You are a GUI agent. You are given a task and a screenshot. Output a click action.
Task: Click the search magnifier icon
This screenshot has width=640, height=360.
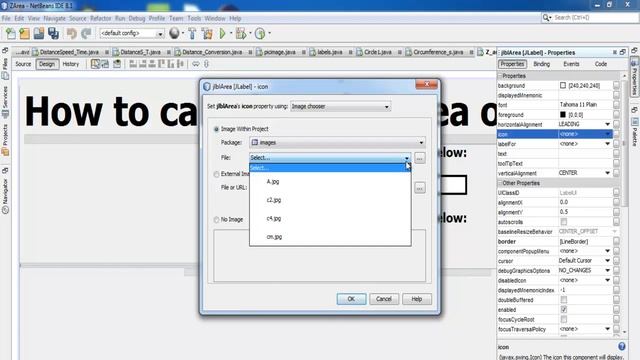[x=546, y=18]
